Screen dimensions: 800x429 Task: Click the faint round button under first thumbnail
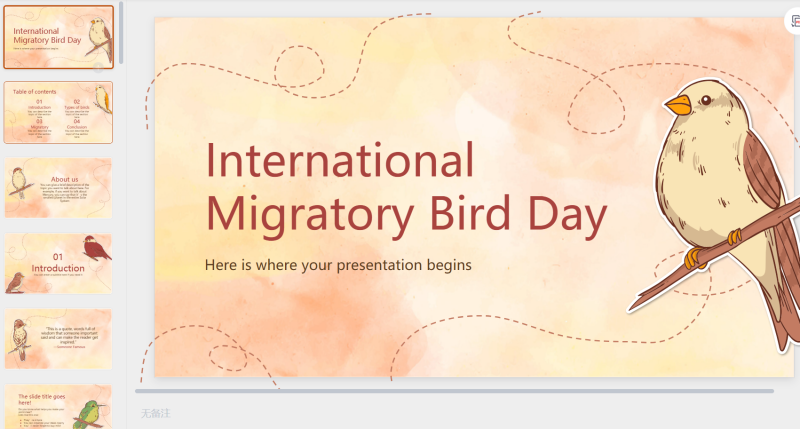tap(98, 68)
